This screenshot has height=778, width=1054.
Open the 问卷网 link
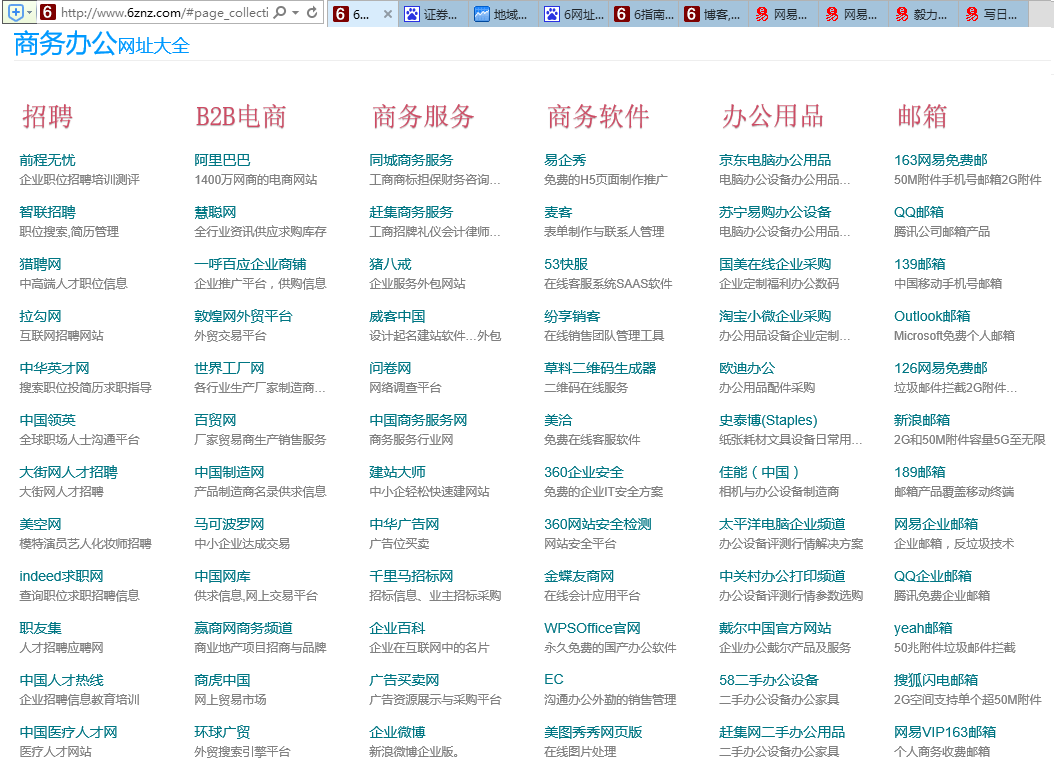tap(390, 368)
